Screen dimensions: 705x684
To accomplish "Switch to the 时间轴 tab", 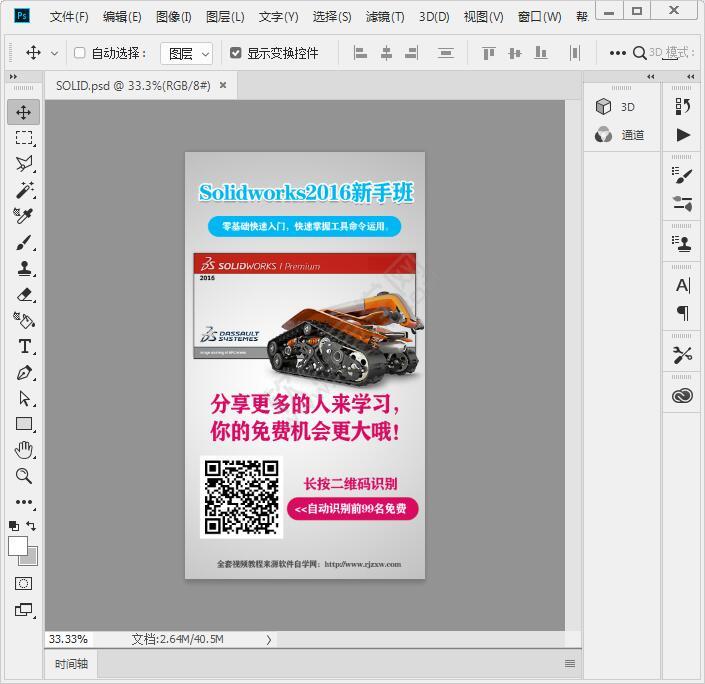I will (71, 663).
